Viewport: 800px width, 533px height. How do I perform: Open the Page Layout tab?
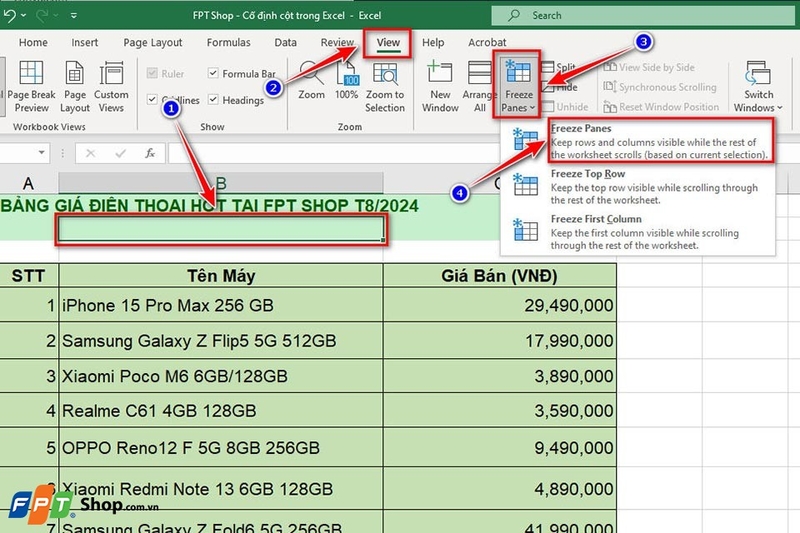pyautogui.click(x=153, y=42)
